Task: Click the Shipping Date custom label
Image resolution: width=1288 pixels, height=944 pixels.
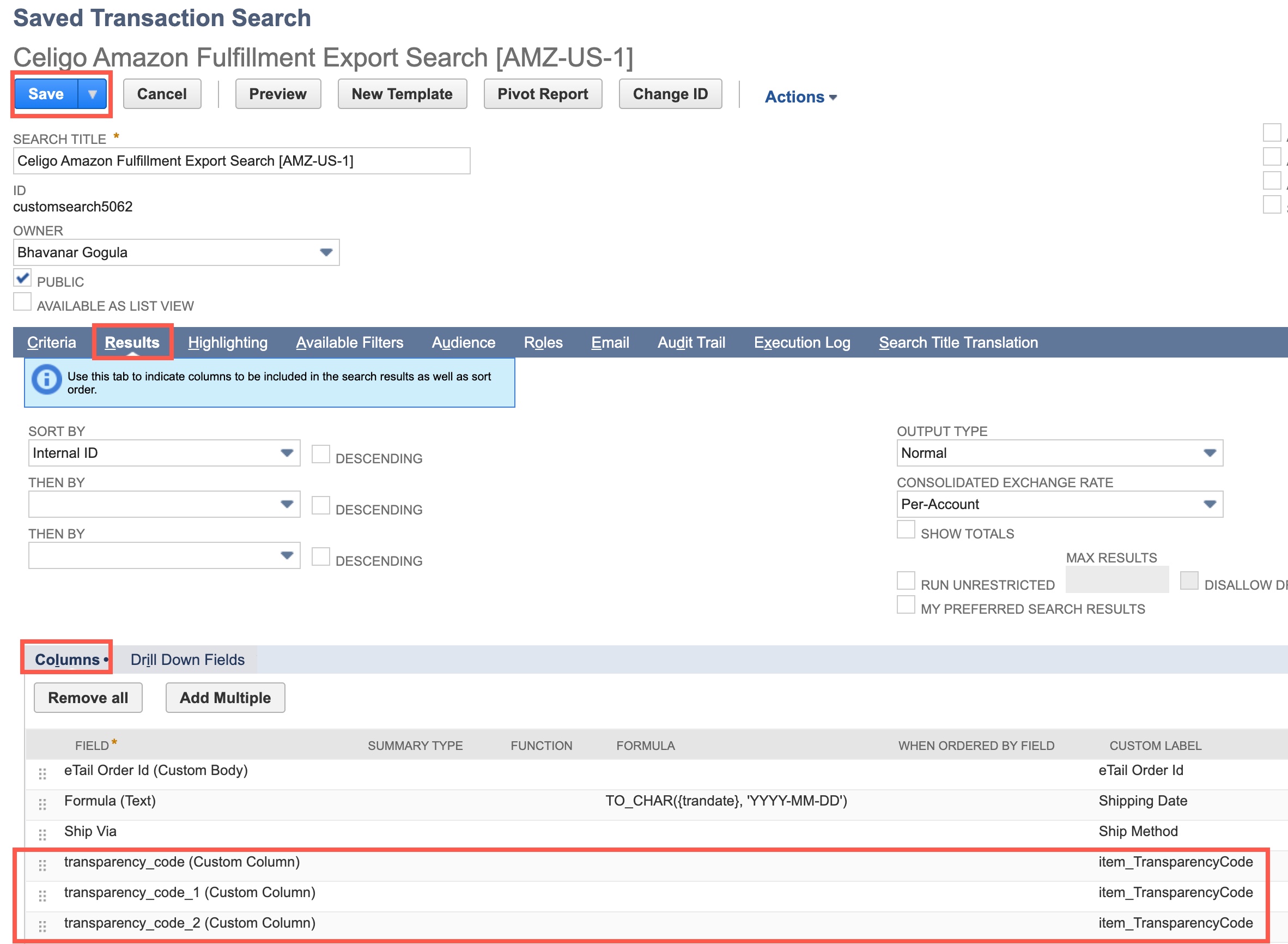Action: pyautogui.click(x=1143, y=801)
